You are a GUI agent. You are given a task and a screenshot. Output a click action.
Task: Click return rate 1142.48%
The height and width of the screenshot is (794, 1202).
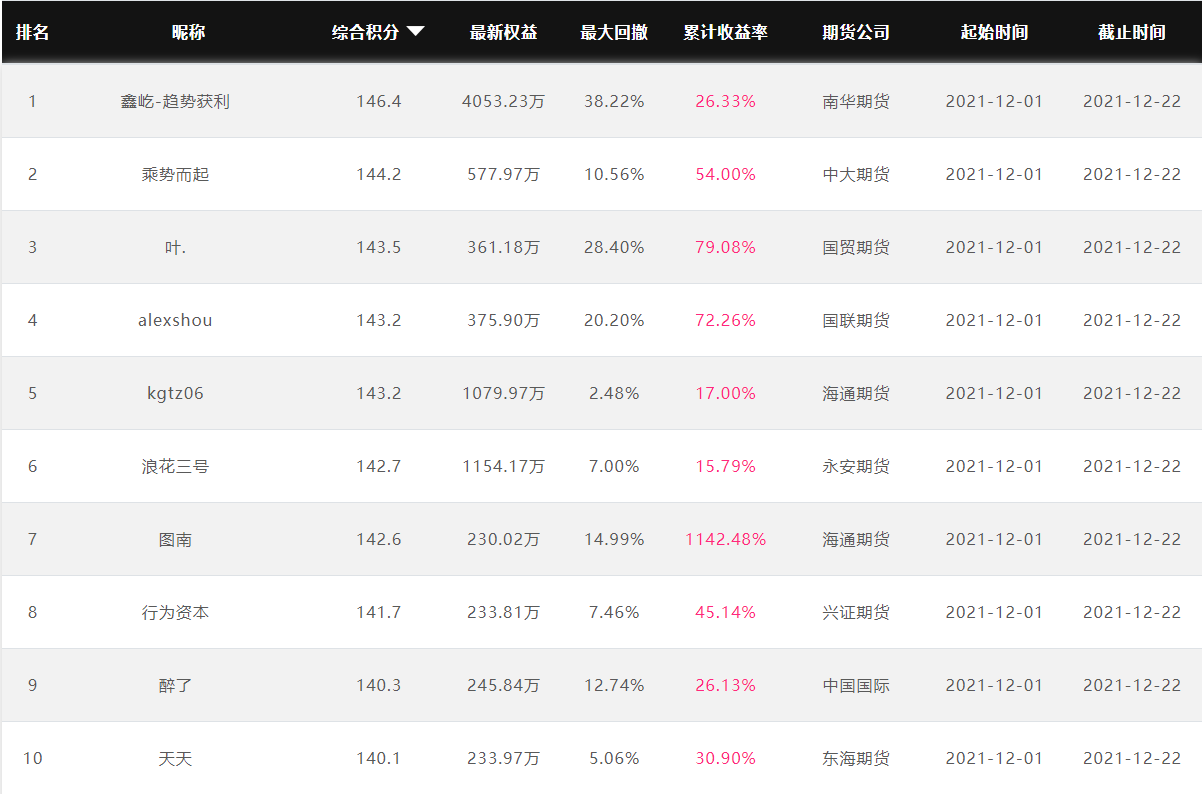pos(726,539)
